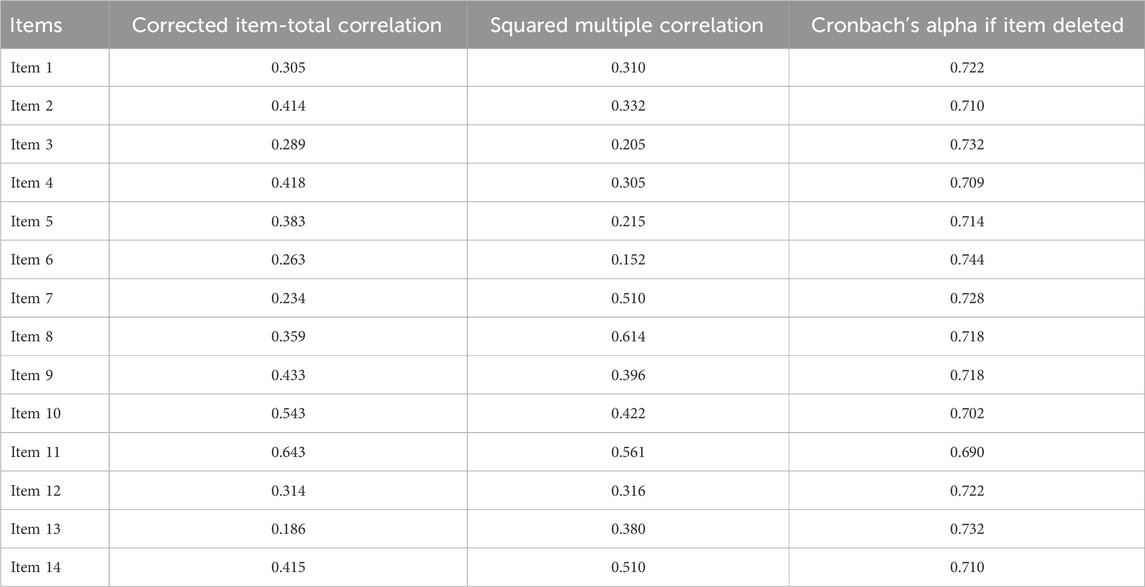1145x587 pixels.
Task: Select the 0.415 cell in Item 14 row
Action: pos(288,567)
